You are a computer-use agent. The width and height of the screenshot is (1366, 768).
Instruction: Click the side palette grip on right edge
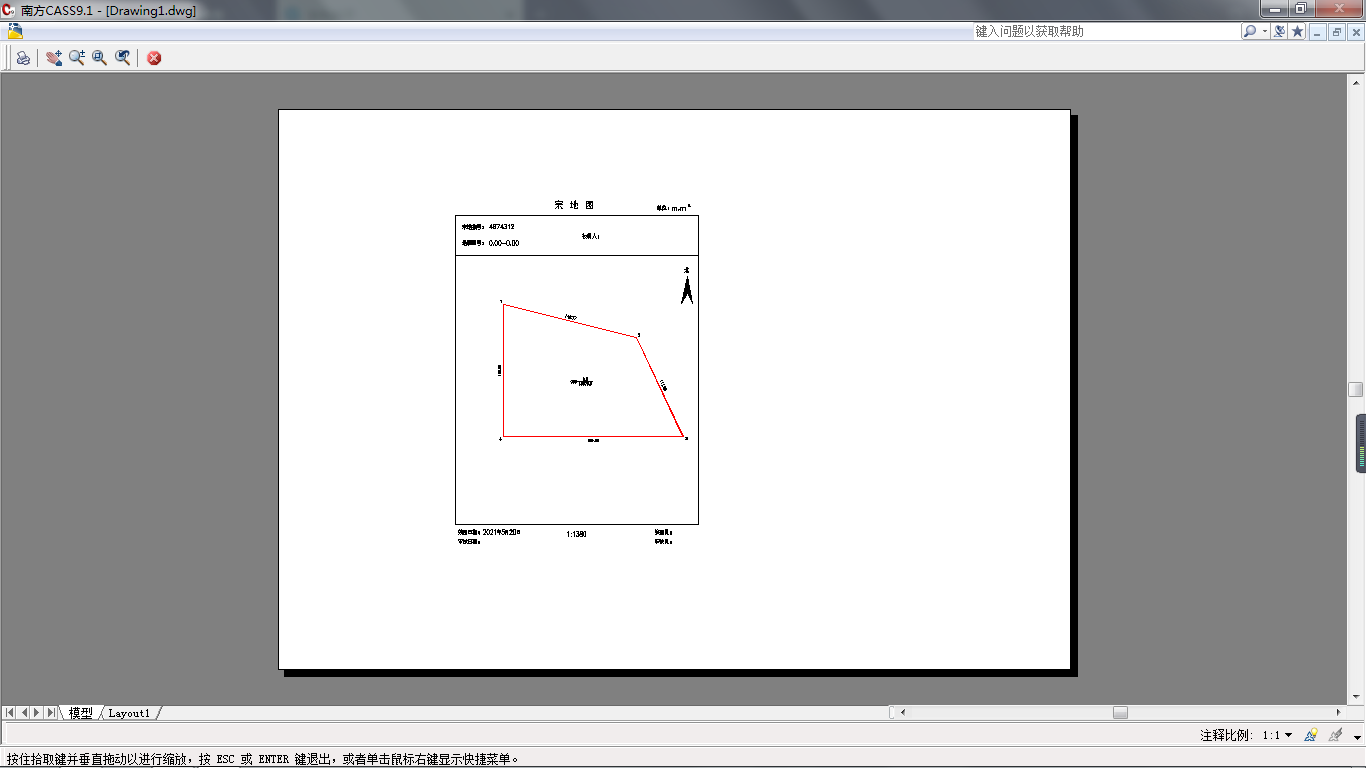(1361, 443)
